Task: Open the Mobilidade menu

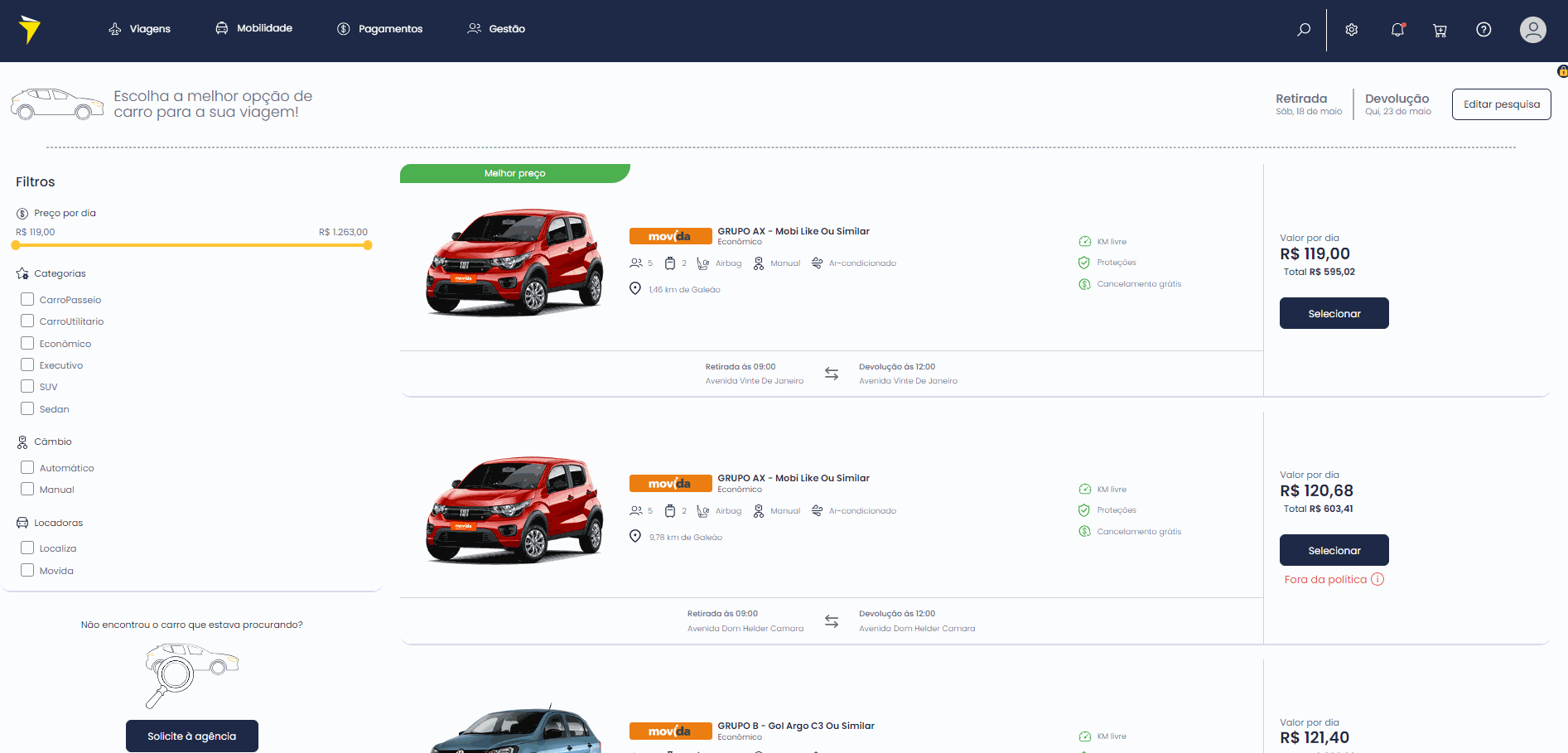Action: [x=253, y=28]
